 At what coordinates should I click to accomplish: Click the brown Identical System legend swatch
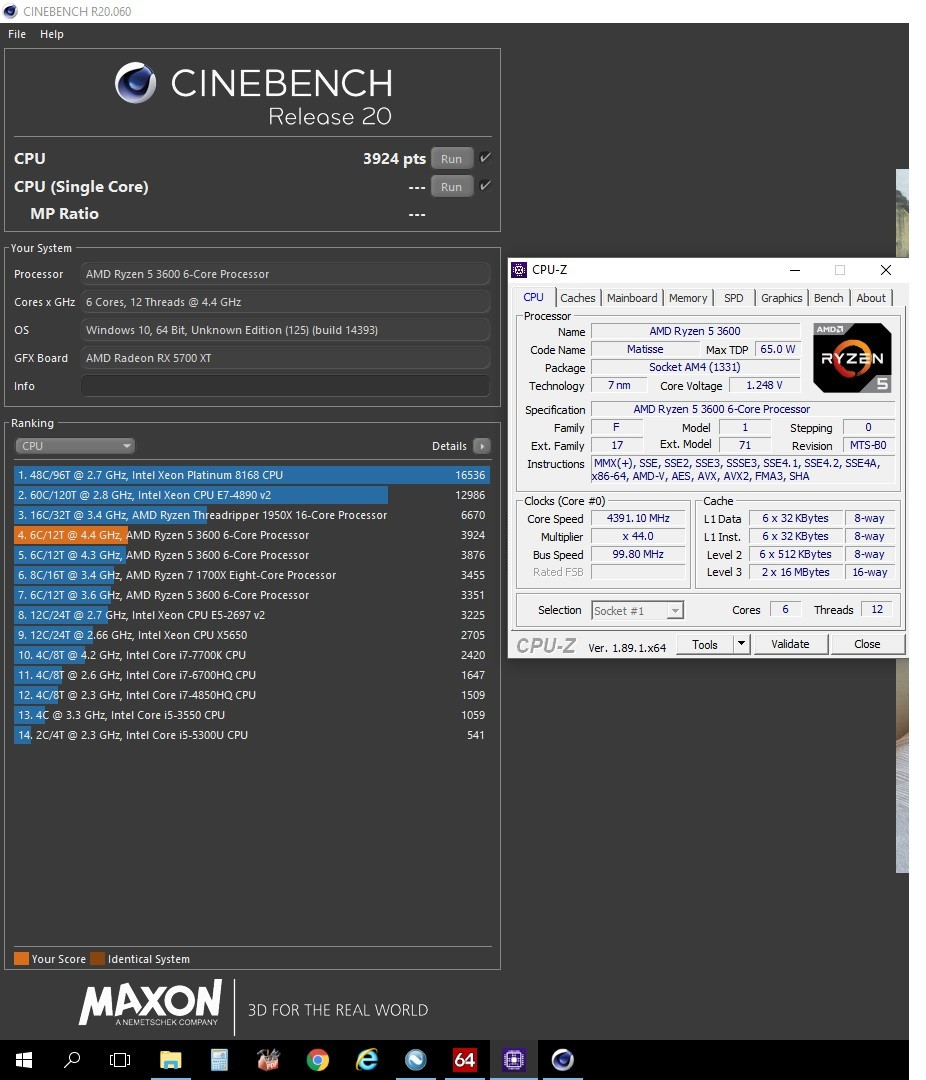(98, 958)
